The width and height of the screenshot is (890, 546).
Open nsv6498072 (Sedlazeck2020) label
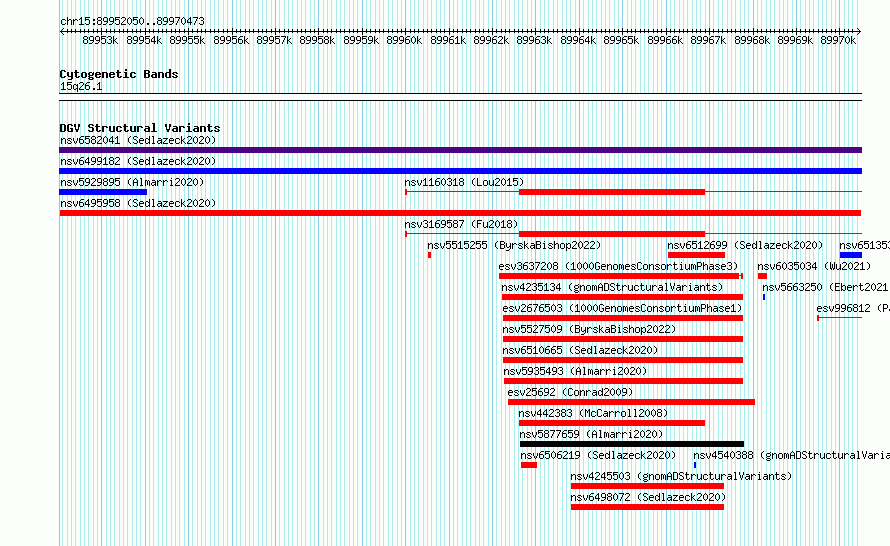(x=648, y=497)
